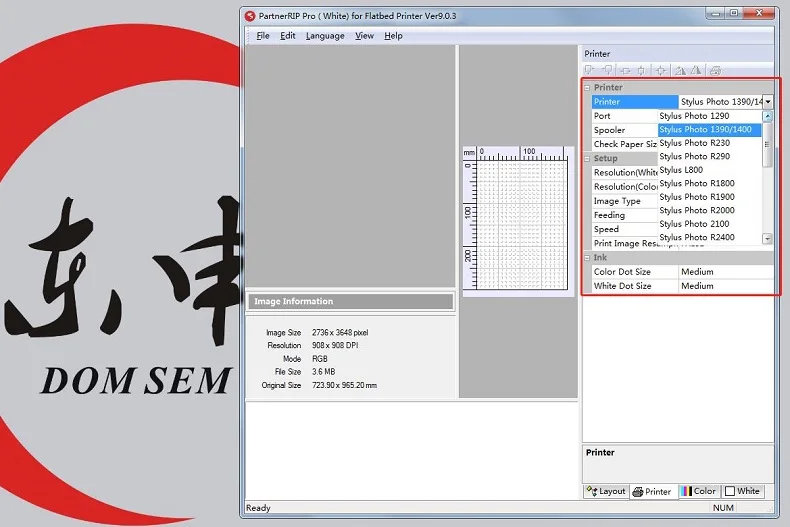Screen dimensions: 790x527
Task: Collapse the Ink property group
Action: point(587,258)
